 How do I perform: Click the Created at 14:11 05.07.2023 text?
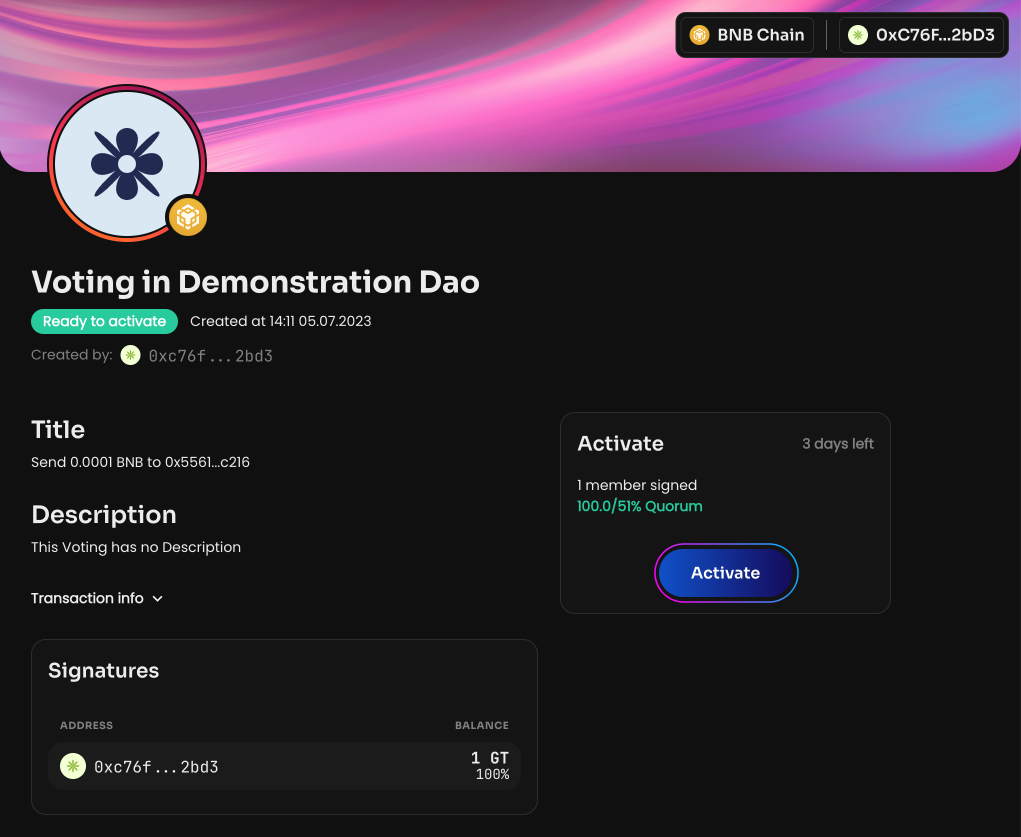(x=281, y=321)
